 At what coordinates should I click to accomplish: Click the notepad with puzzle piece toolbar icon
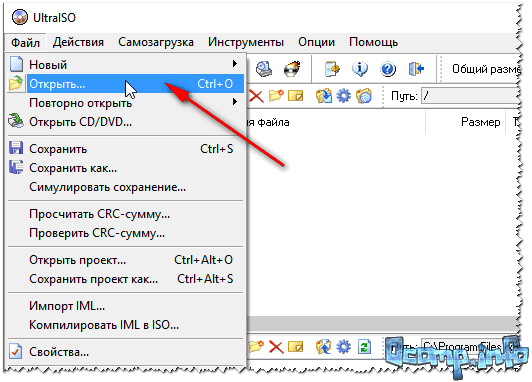point(332,69)
